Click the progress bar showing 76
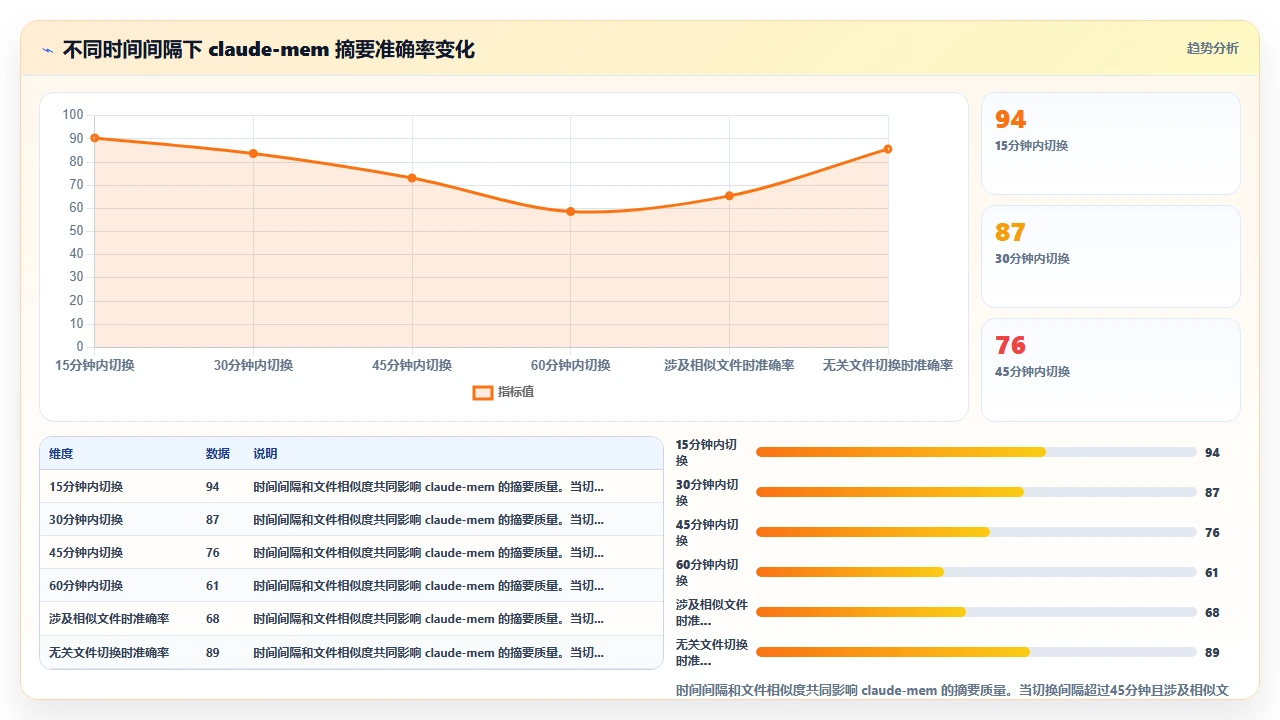The image size is (1280, 720). (x=976, y=532)
